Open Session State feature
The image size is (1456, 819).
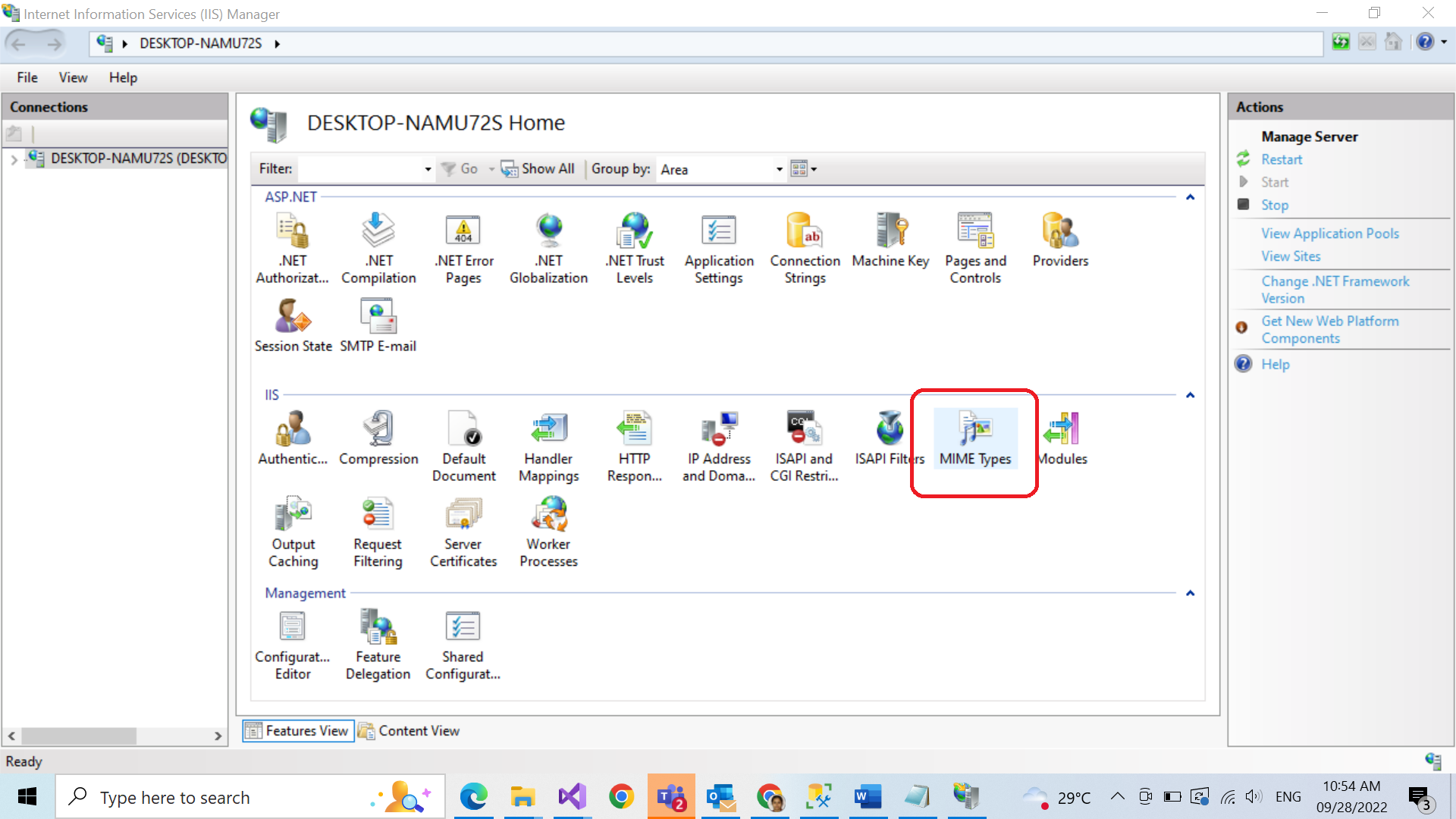293,325
